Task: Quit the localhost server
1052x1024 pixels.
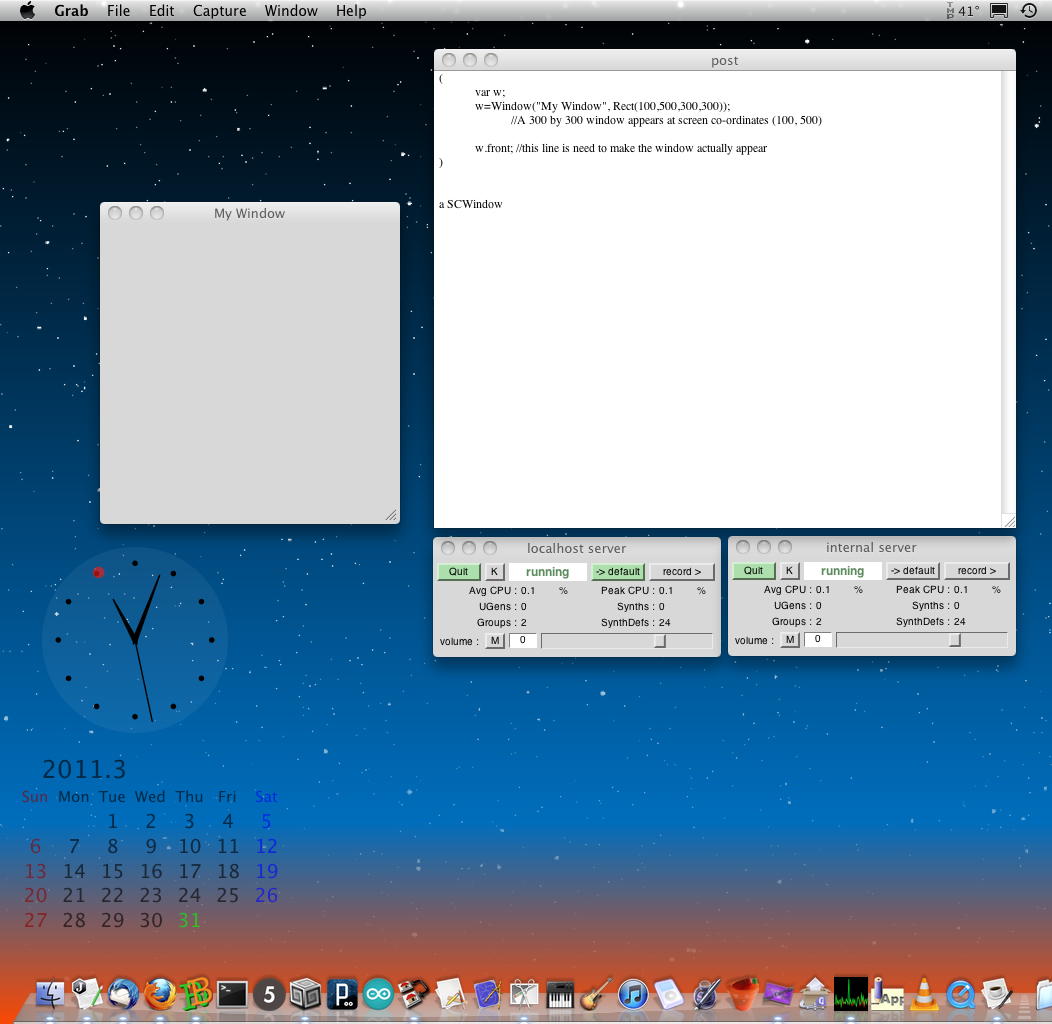Action: click(x=458, y=572)
